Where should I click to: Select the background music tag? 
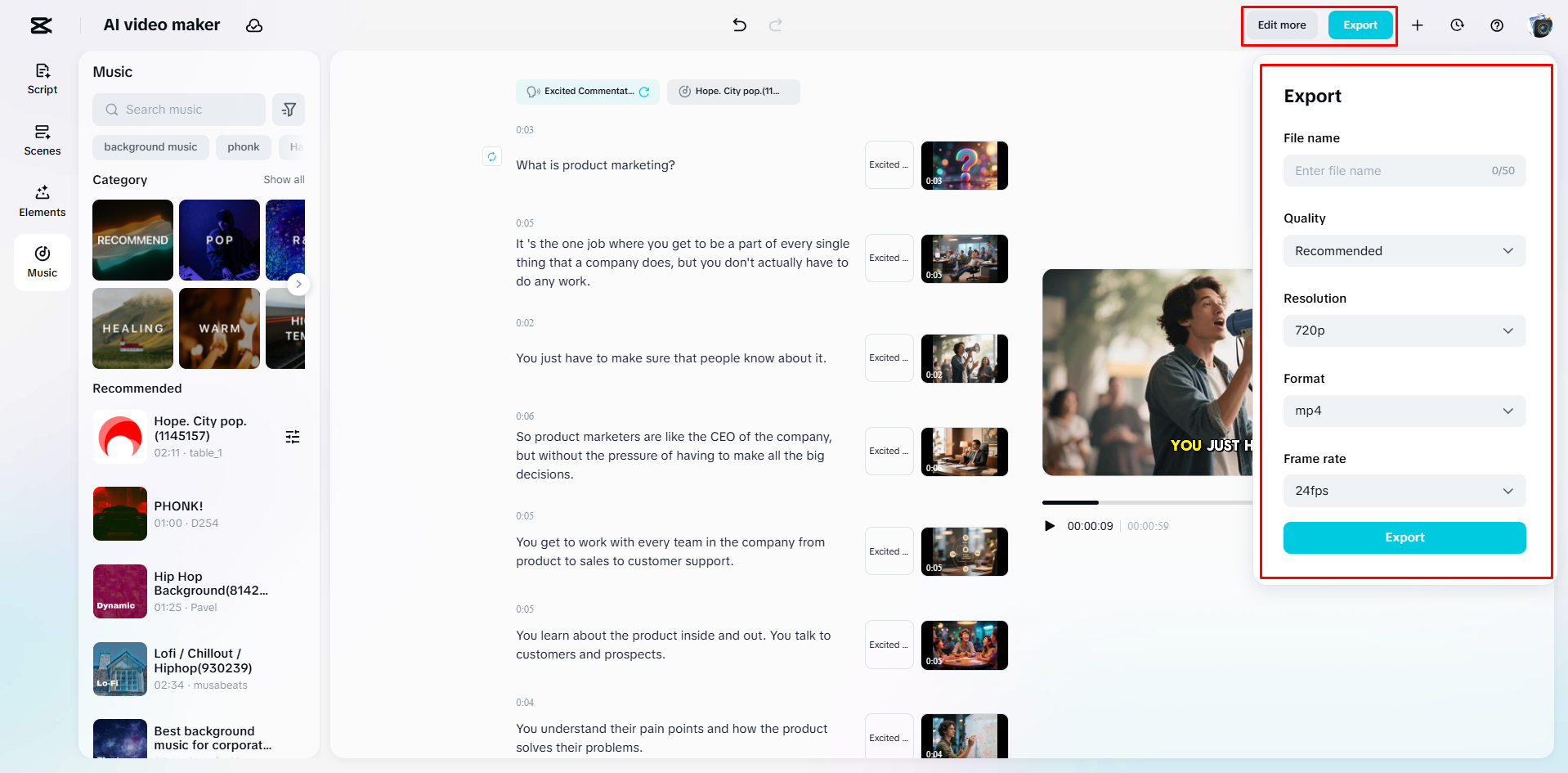[x=150, y=147]
